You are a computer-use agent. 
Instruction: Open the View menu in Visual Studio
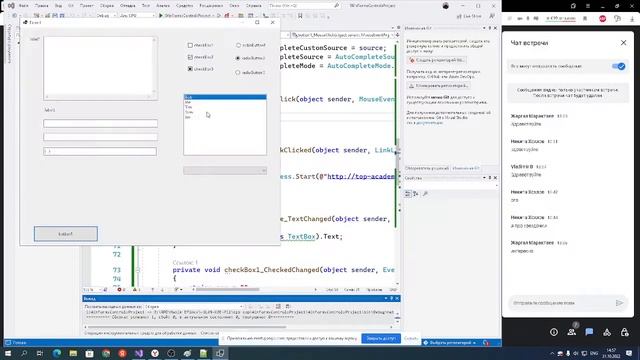click(58, 6)
